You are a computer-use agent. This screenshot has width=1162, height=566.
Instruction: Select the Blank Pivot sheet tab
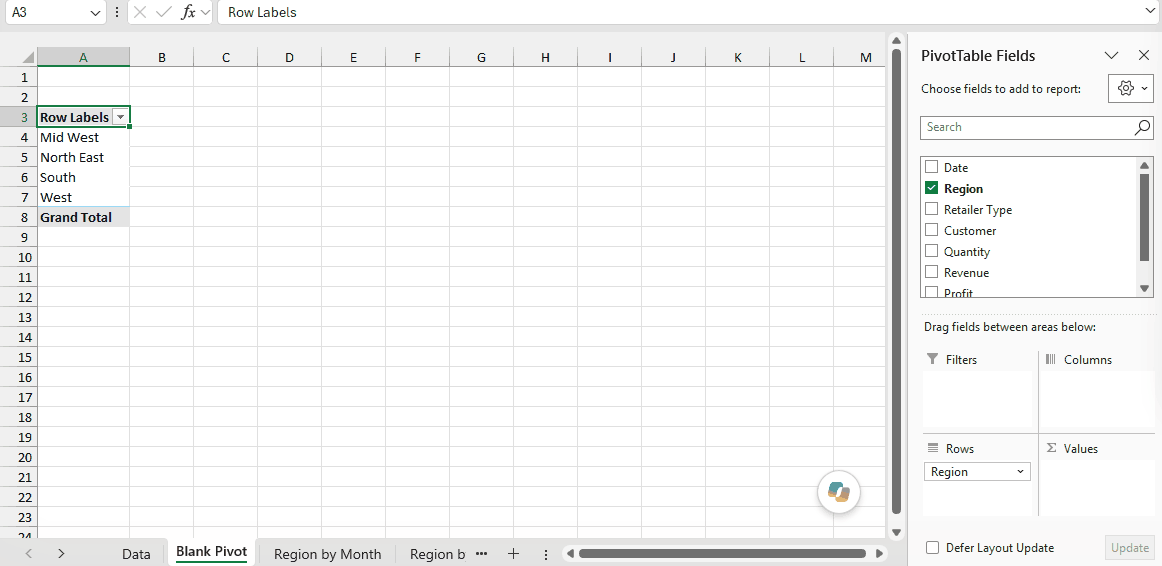(x=211, y=552)
